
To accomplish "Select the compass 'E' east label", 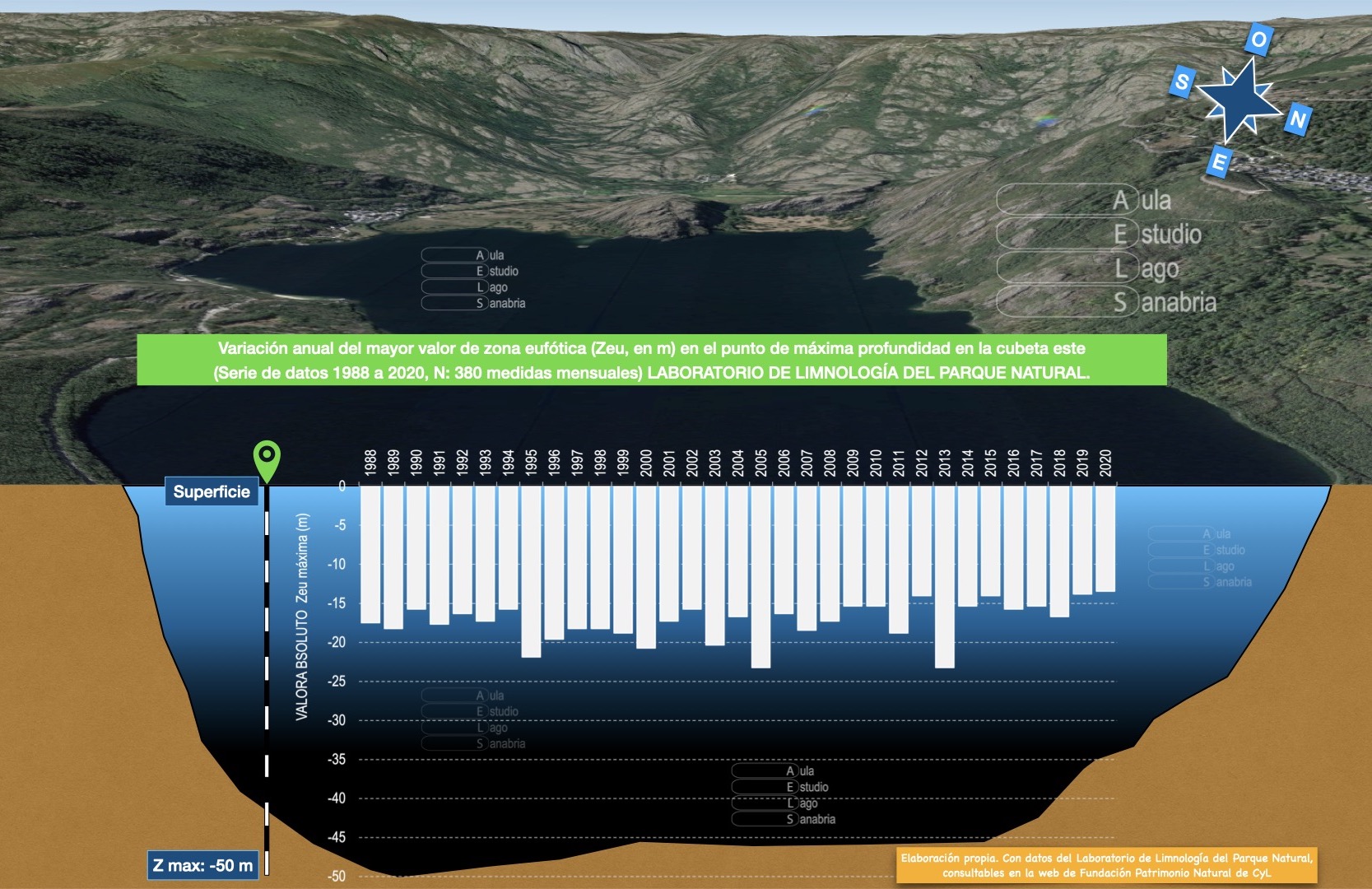I will [x=1219, y=161].
